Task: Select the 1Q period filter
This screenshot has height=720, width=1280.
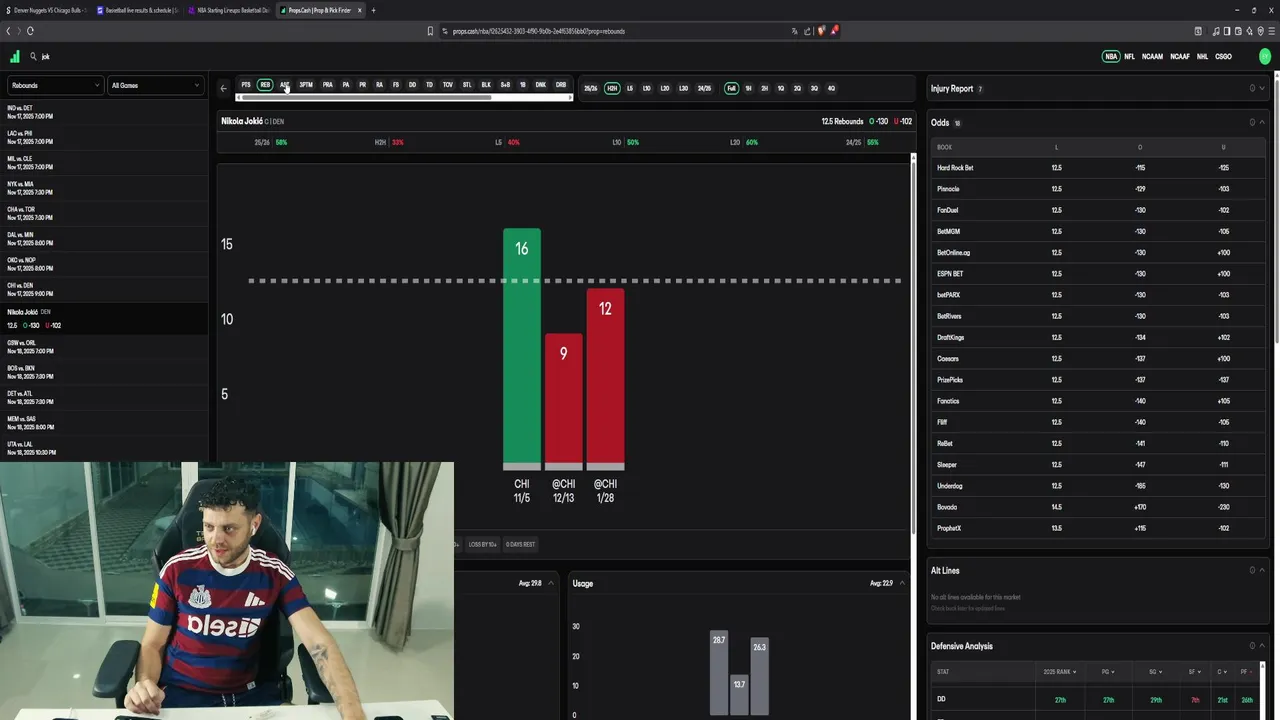Action: tap(781, 88)
